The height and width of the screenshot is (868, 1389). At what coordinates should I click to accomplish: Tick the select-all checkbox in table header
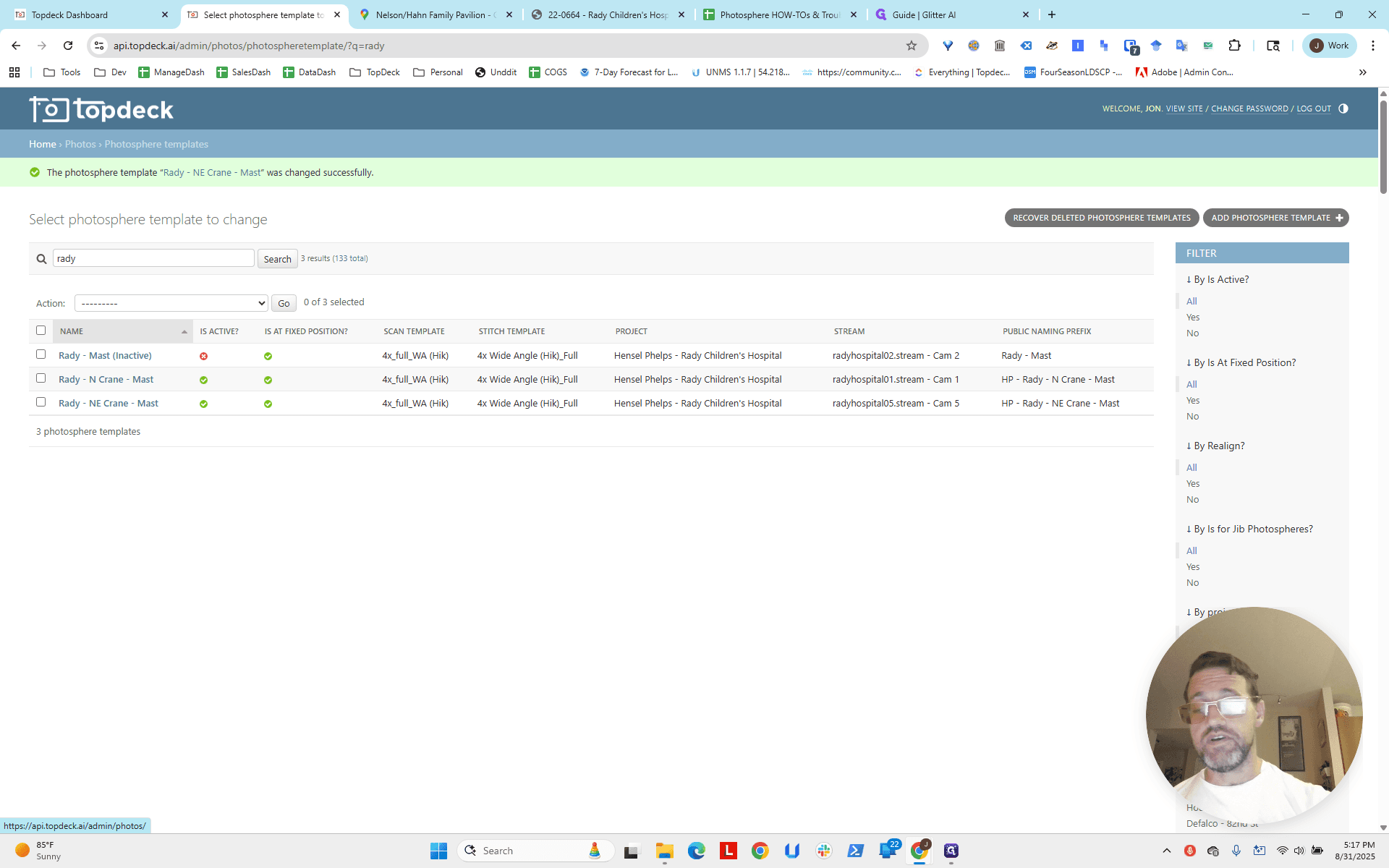coord(41,331)
